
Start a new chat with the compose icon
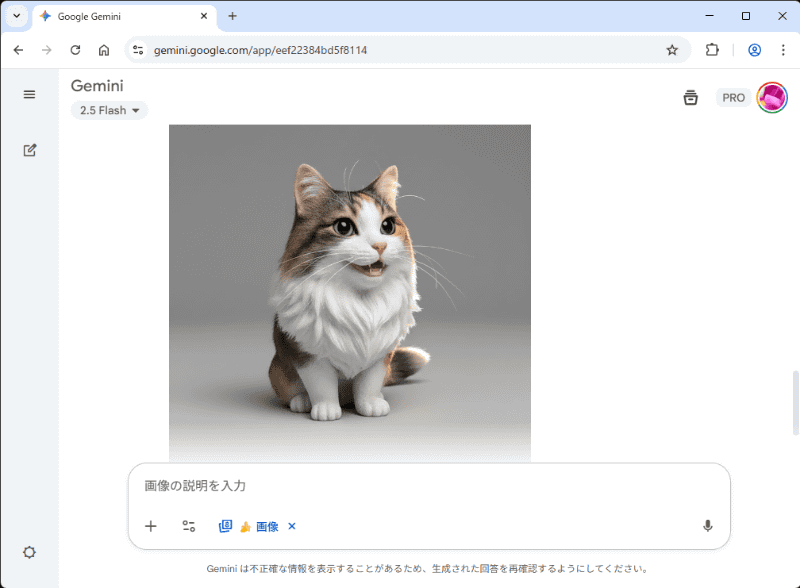tap(29, 150)
